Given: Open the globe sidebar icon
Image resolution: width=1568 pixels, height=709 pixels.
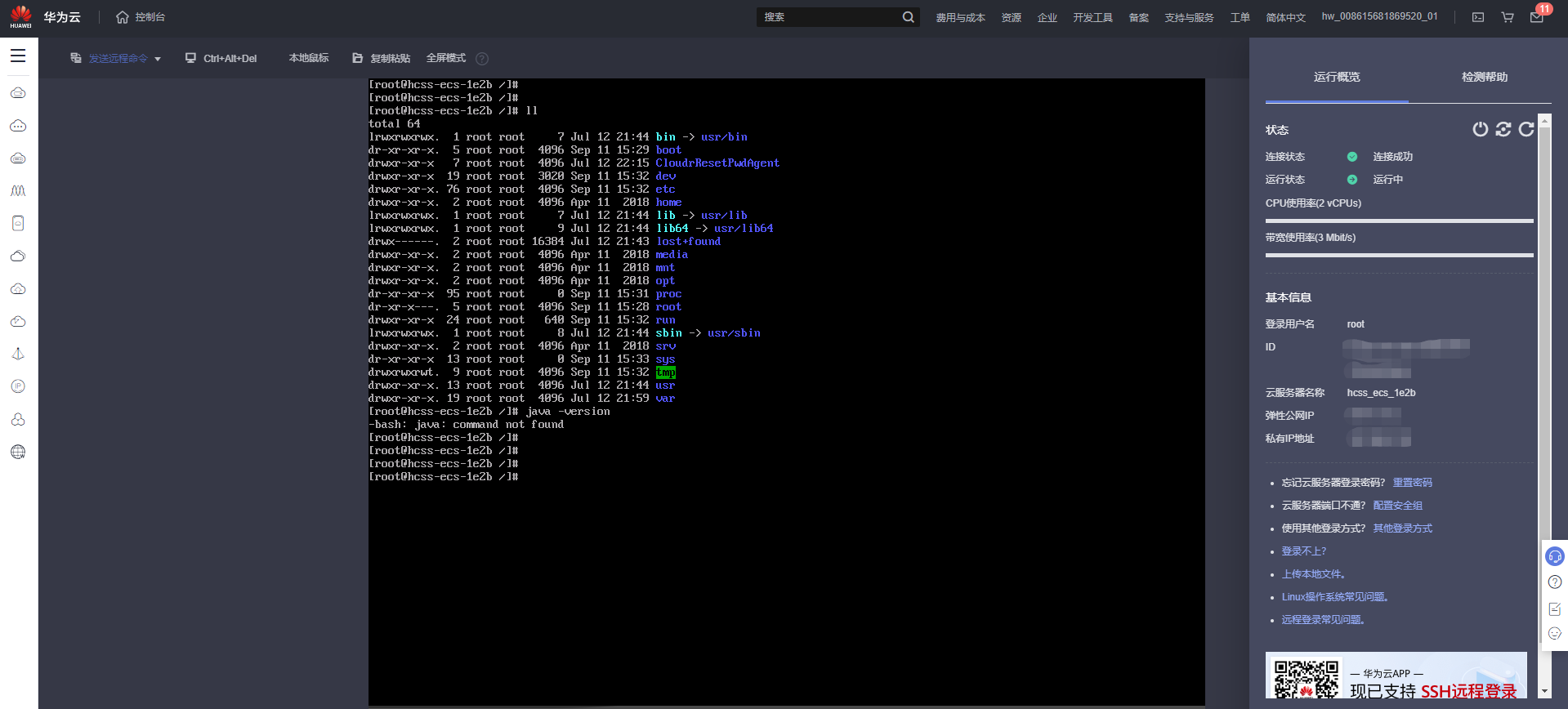Looking at the screenshot, I should pyautogui.click(x=18, y=452).
